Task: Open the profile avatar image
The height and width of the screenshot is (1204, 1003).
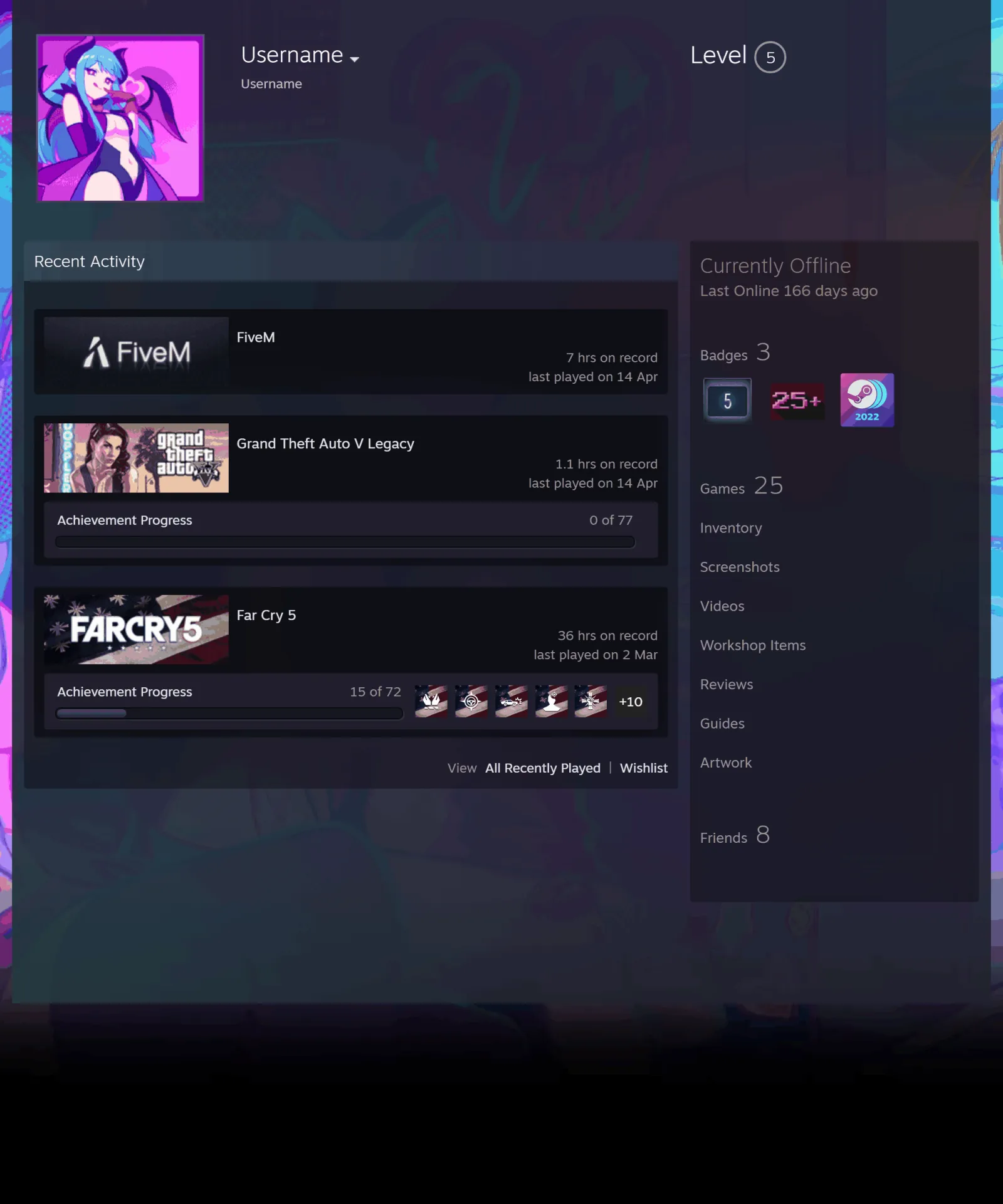Action: tap(120, 118)
